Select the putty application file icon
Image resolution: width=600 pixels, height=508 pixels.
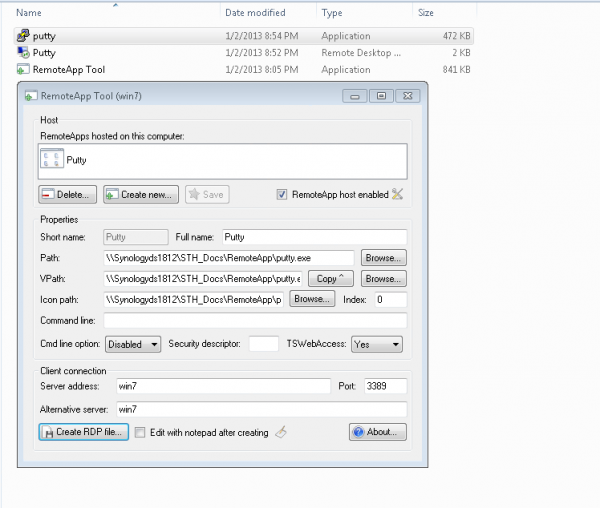coord(23,36)
